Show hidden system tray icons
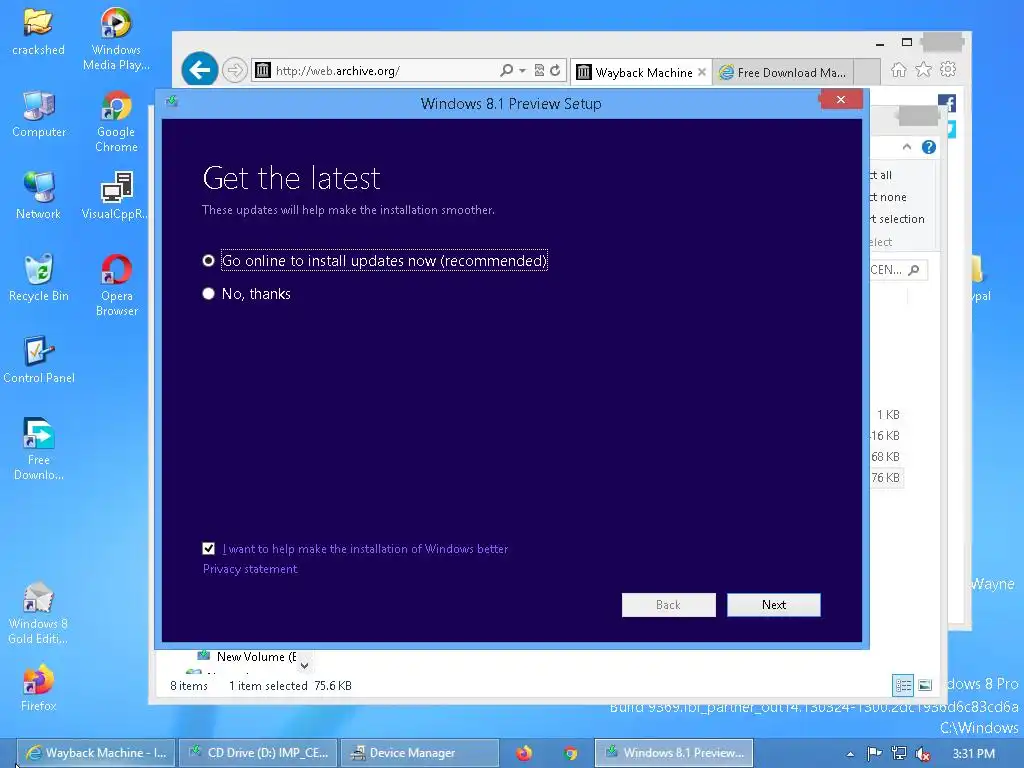1024x768 pixels. pyautogui.click(x=850, y=754)
